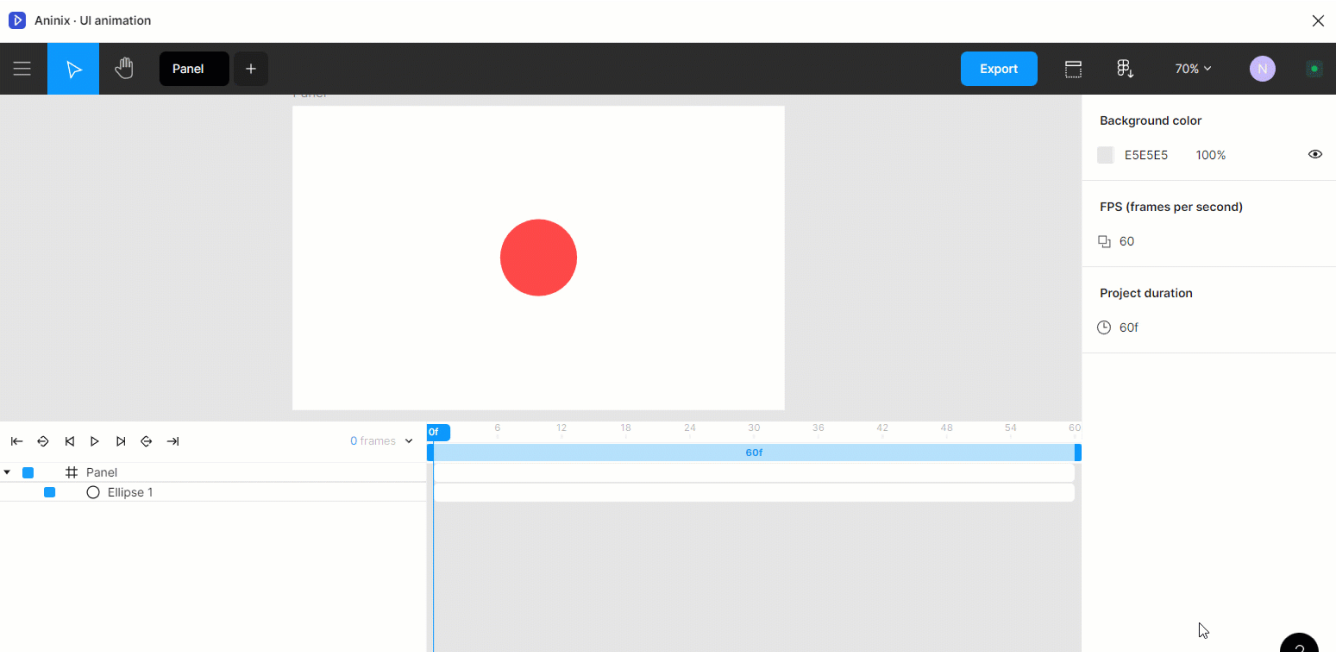
Task: Select the Ellipse 1 layer in the list
Action: click(x=130, y=492)
